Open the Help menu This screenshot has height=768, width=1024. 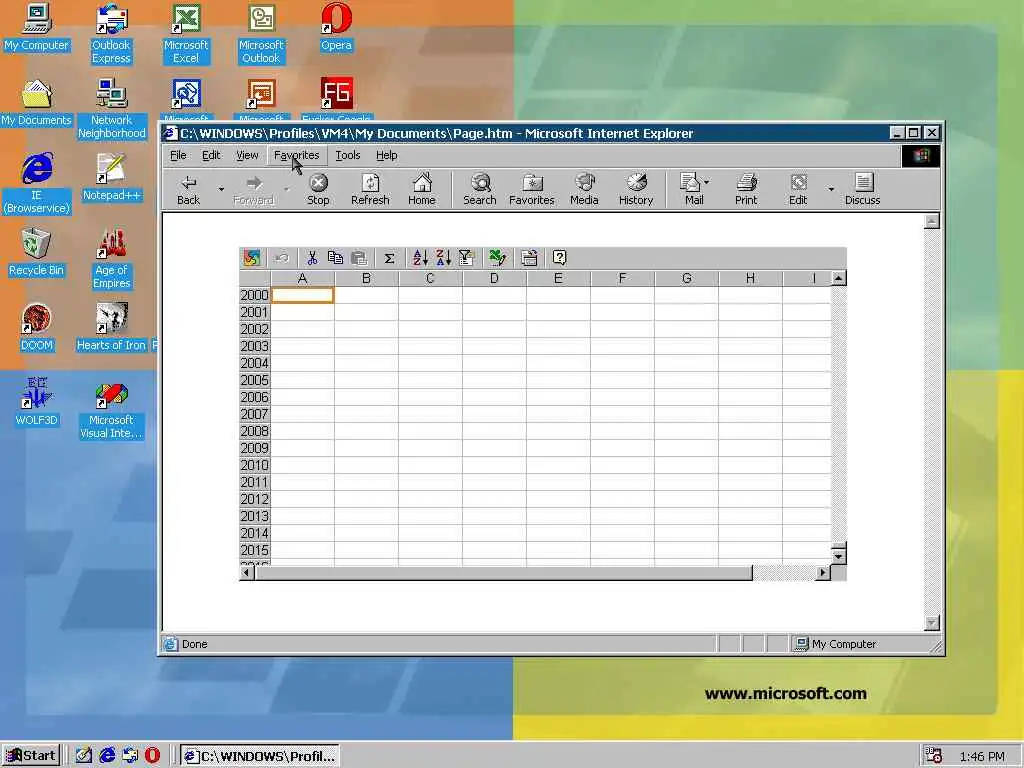tap(387, 155)
